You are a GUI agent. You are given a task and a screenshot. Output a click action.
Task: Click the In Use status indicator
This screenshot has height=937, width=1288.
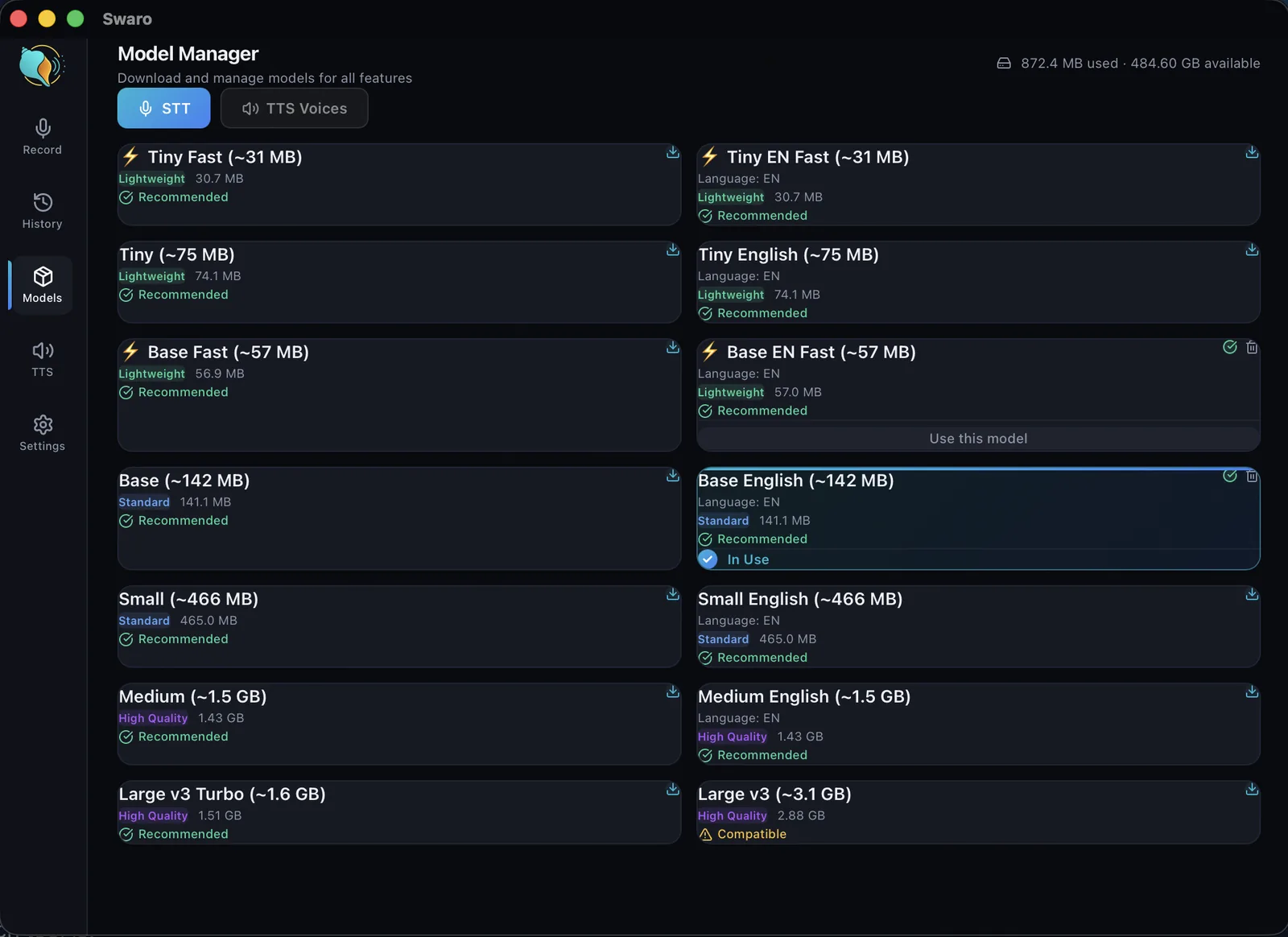click(x=734, y=559)
